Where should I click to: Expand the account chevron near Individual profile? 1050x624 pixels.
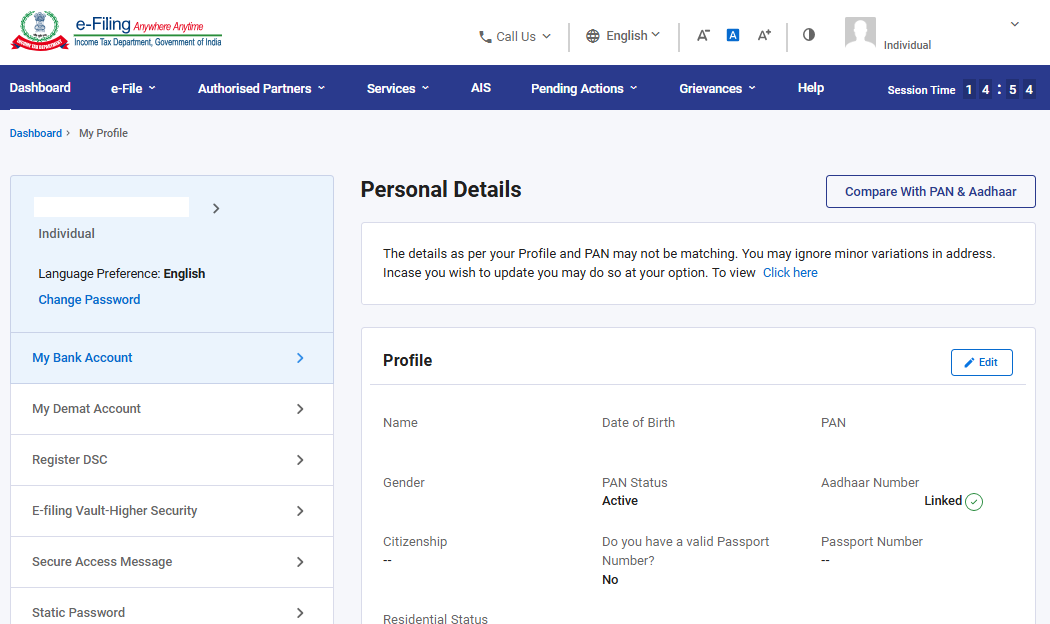pos(1014,23)
